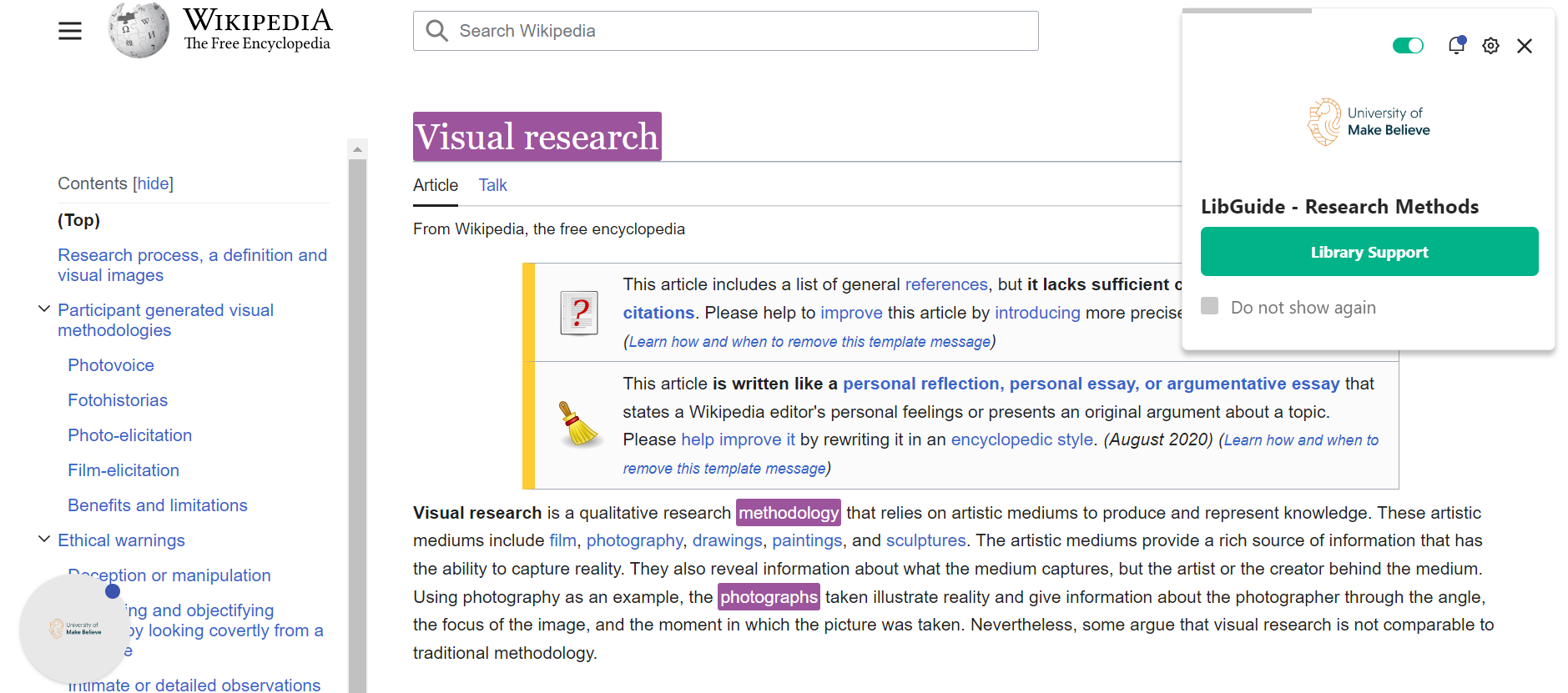Viewport: 1568px width, 693px height.
Task: Collapse 'Participant generated visual methodologies' section
Action: click(44, 309)
